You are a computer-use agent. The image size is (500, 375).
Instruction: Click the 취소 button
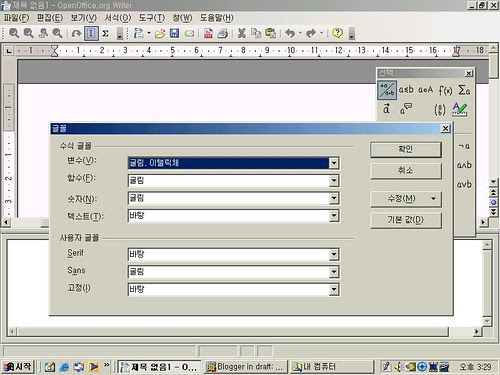point(406,171)
